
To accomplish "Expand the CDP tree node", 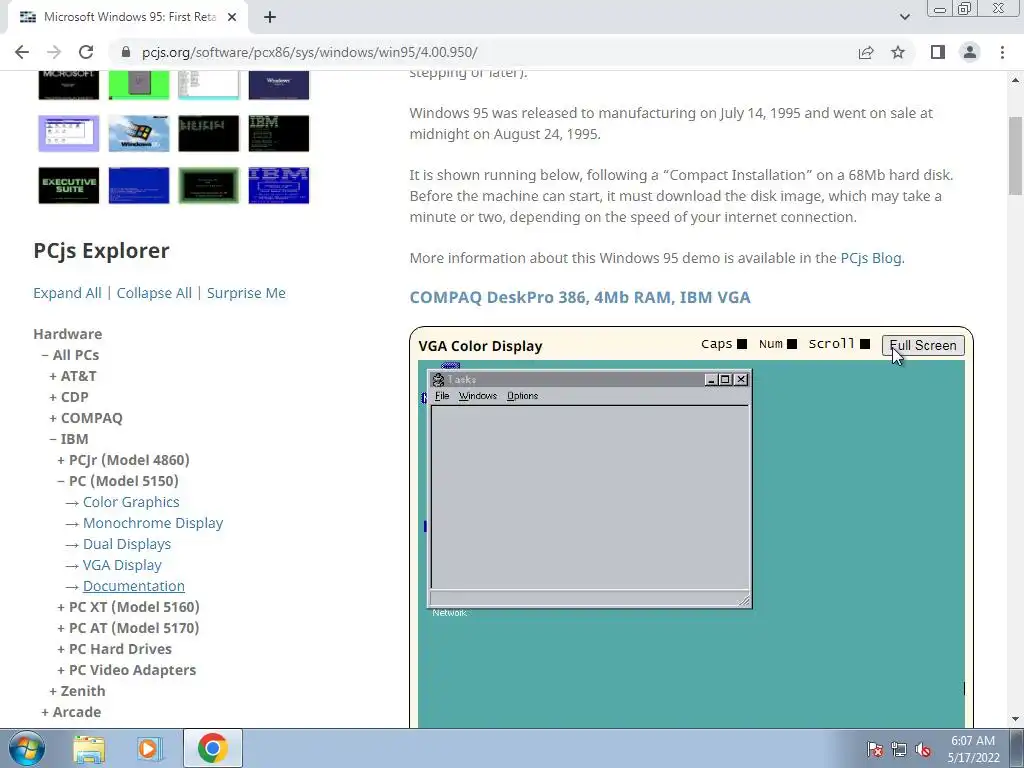I will click(x=53, y=397).
